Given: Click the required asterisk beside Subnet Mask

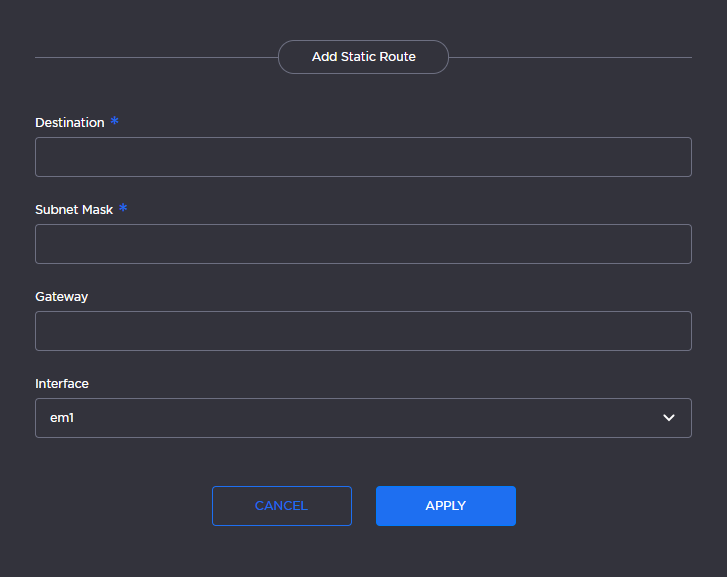Looking at the screenshot, I should pos(123,209).
